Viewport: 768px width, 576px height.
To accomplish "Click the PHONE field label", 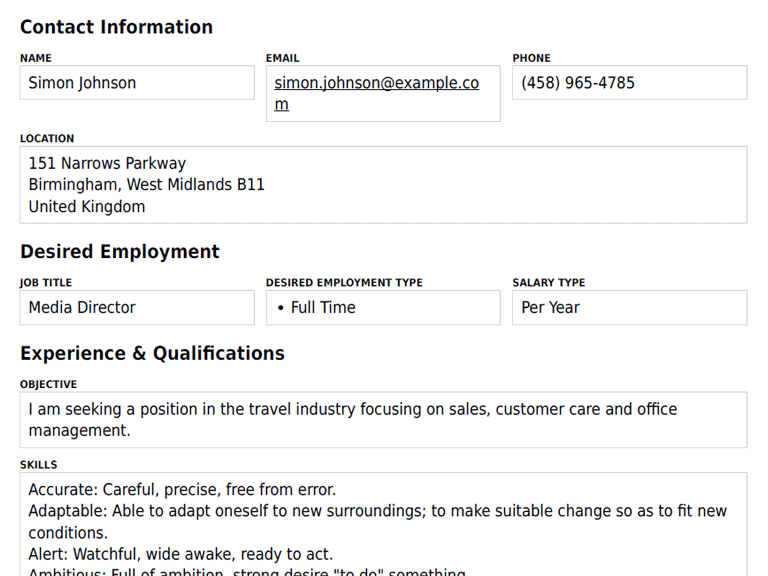I will (x=531, y=58).
